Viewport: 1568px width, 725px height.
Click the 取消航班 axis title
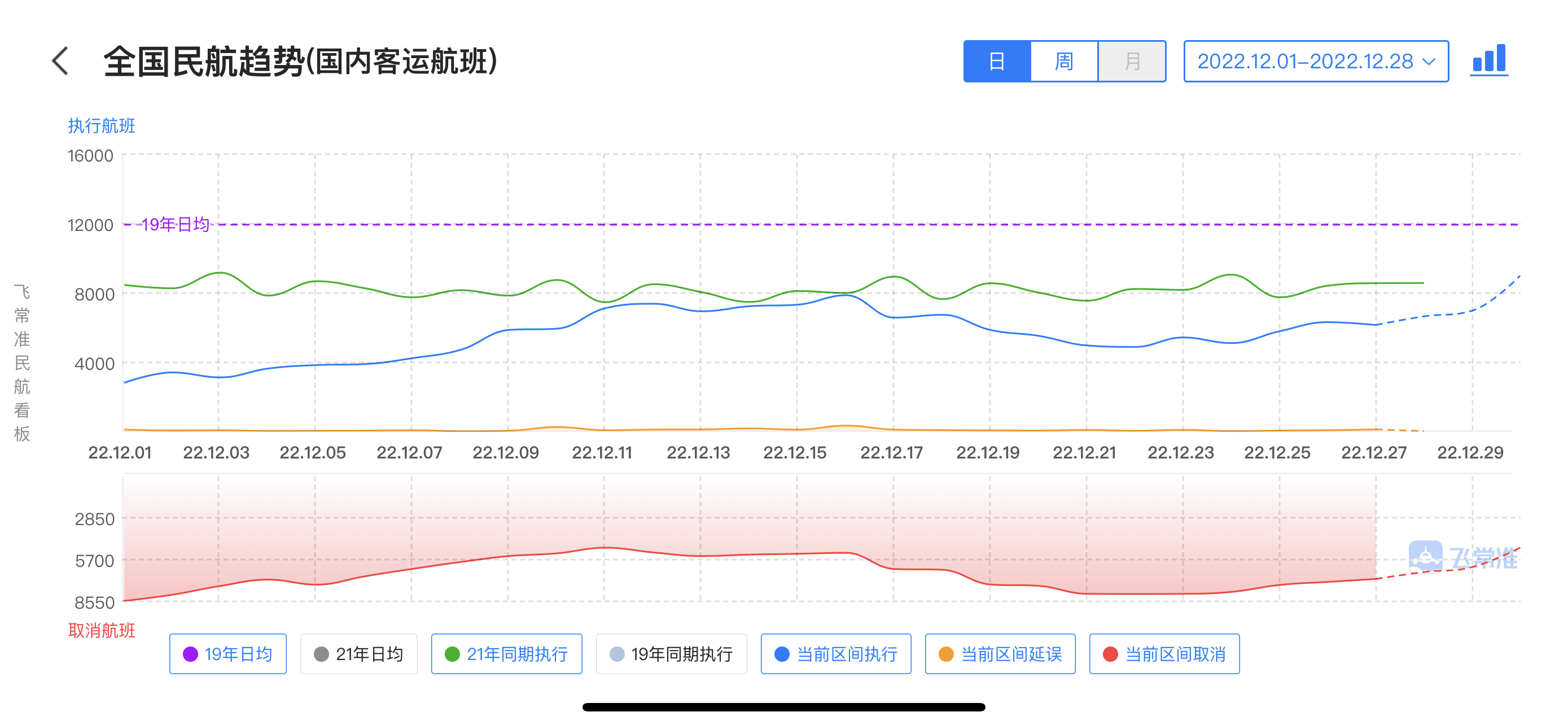(102, 630)
